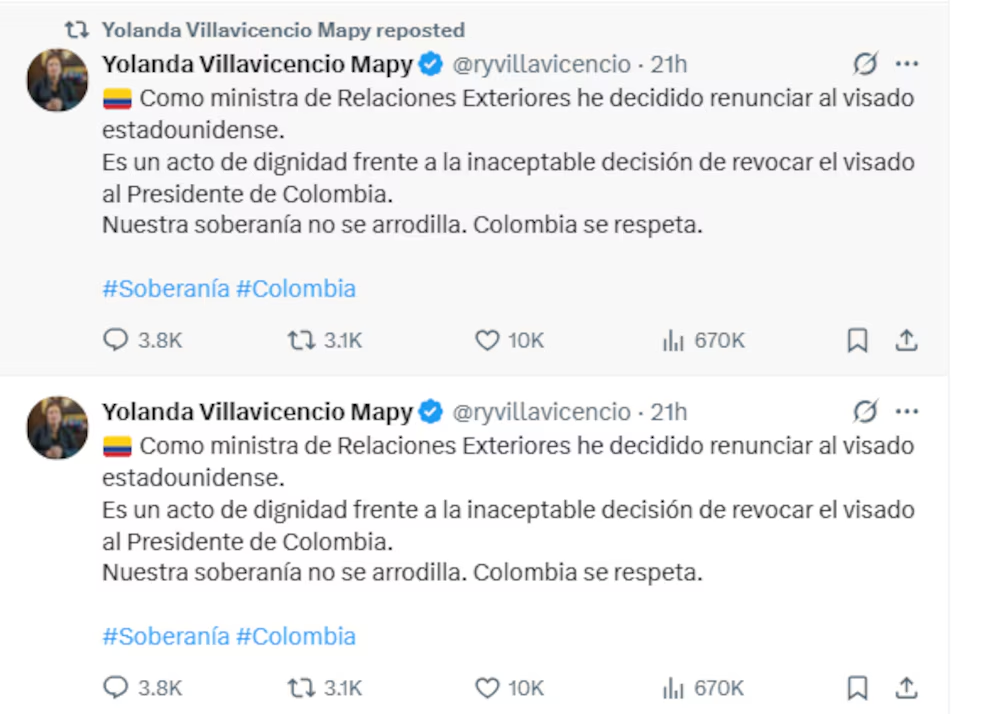The width and height of the screenshot is (992, 714).
Task: Bookmark the second tweet
Action: pyautogui.click(x=857, y=688)
